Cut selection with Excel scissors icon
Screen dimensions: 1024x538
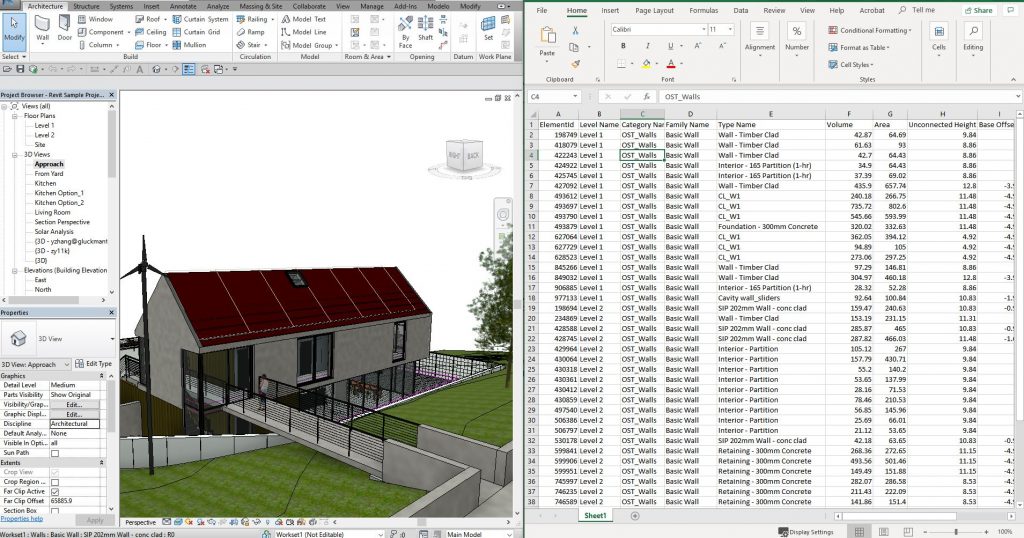coord(575,31)
